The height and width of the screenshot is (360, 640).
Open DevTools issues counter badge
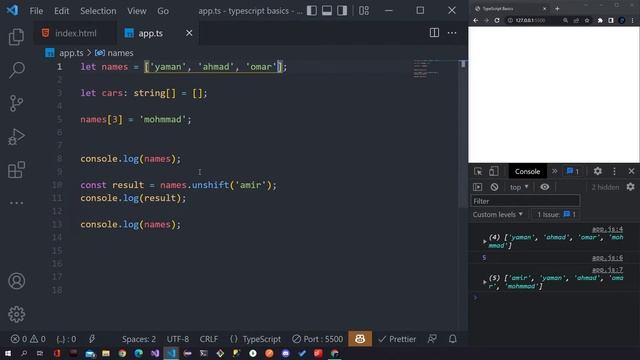coord(572,171)
